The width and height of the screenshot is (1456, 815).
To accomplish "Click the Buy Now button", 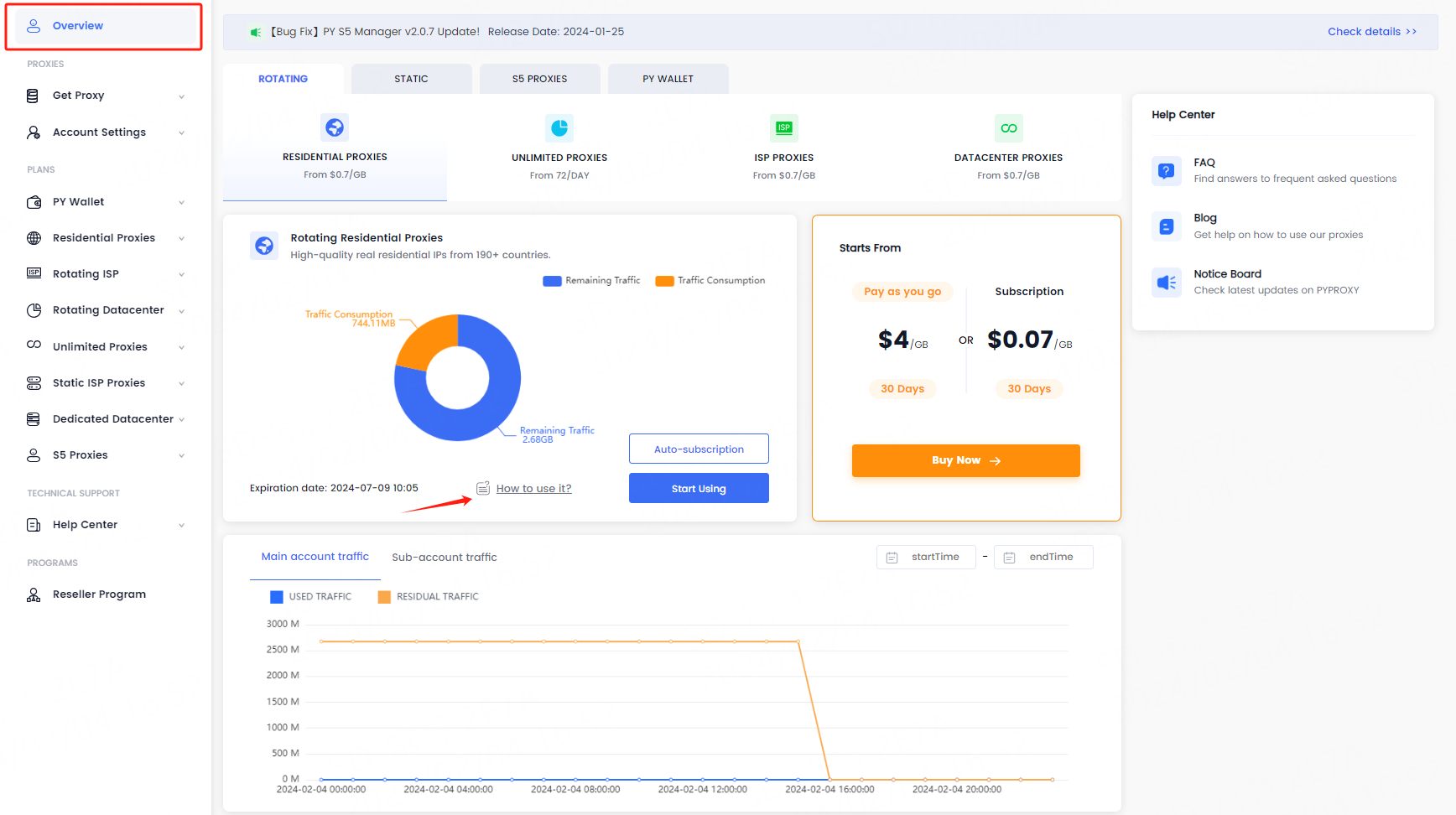I will pyautogui.click(x=966, y=460).
